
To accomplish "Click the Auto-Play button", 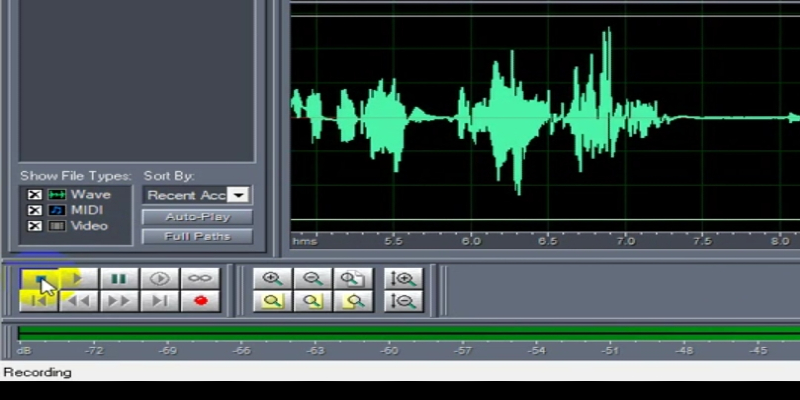I will pos(197,217).
